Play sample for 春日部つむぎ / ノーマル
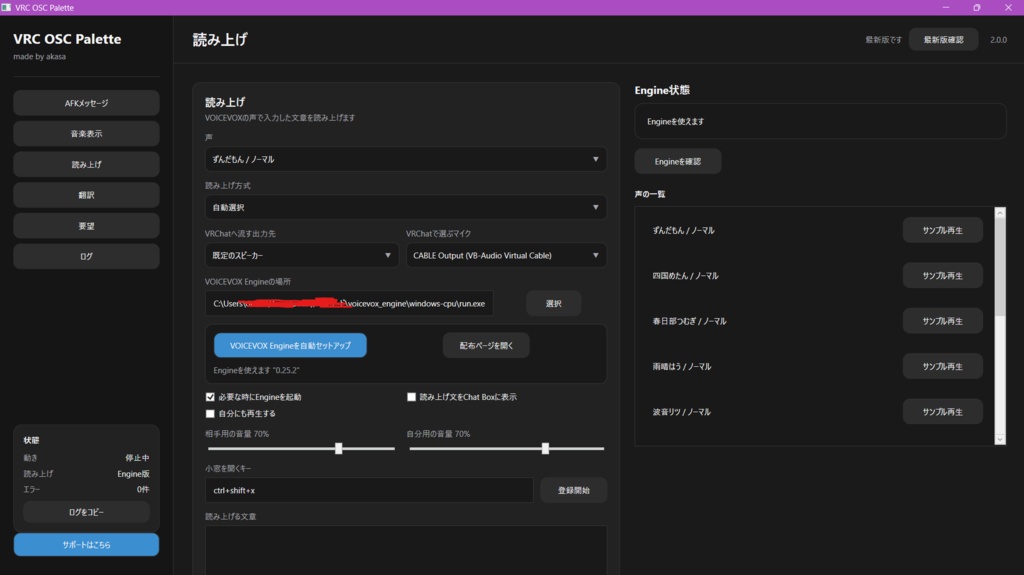Screen dimensions: 1024x575 942,321
